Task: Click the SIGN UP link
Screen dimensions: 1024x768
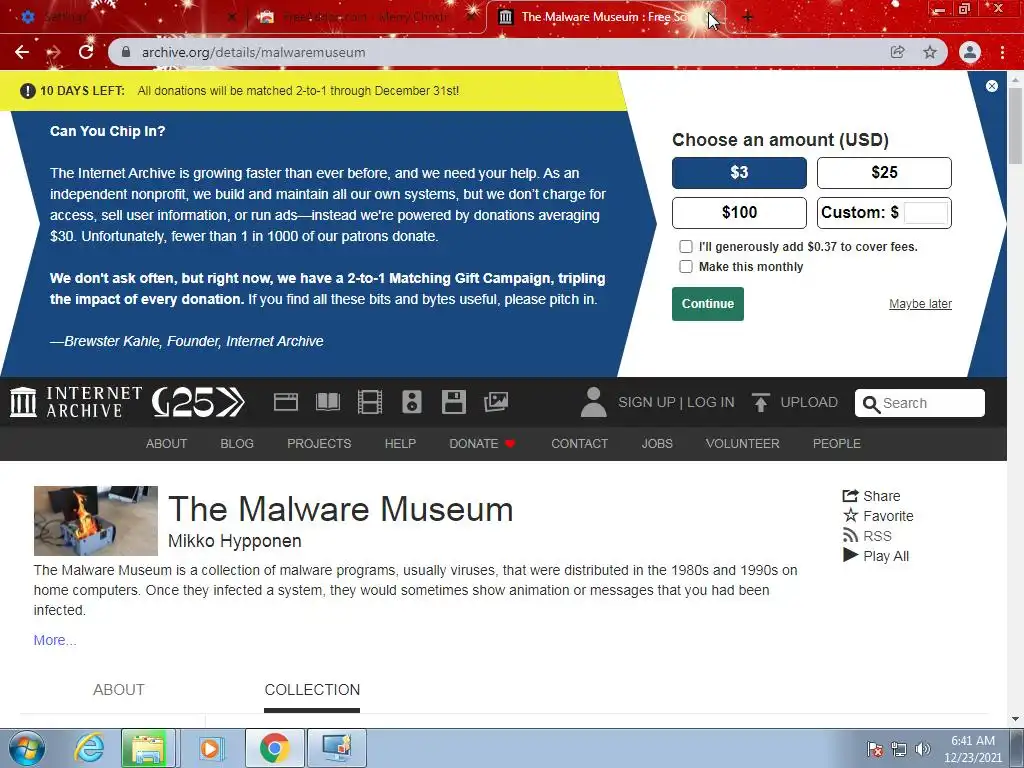Action: [647, 402]
